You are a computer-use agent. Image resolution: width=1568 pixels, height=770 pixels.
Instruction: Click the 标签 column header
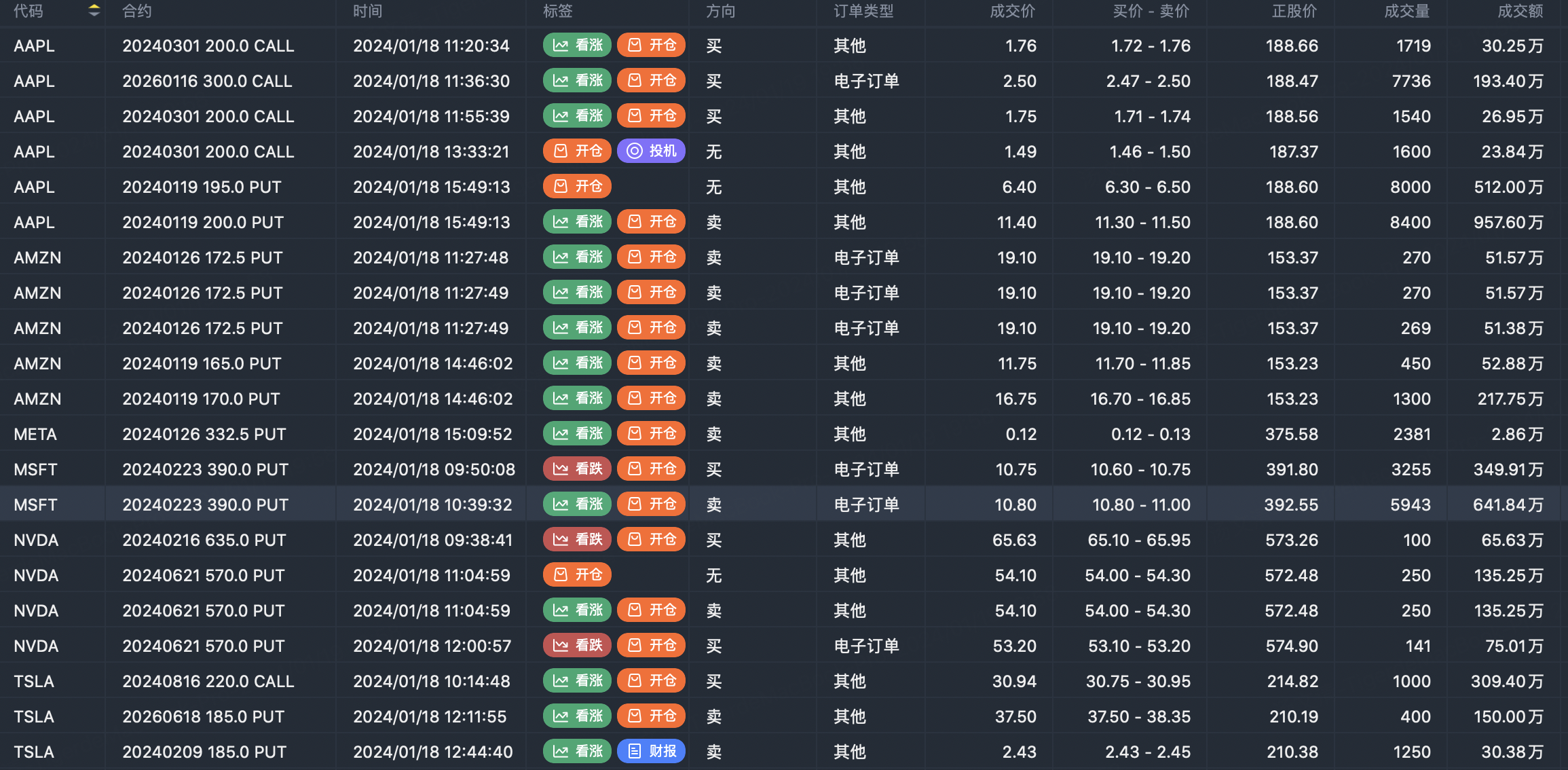tap(557, 11)
